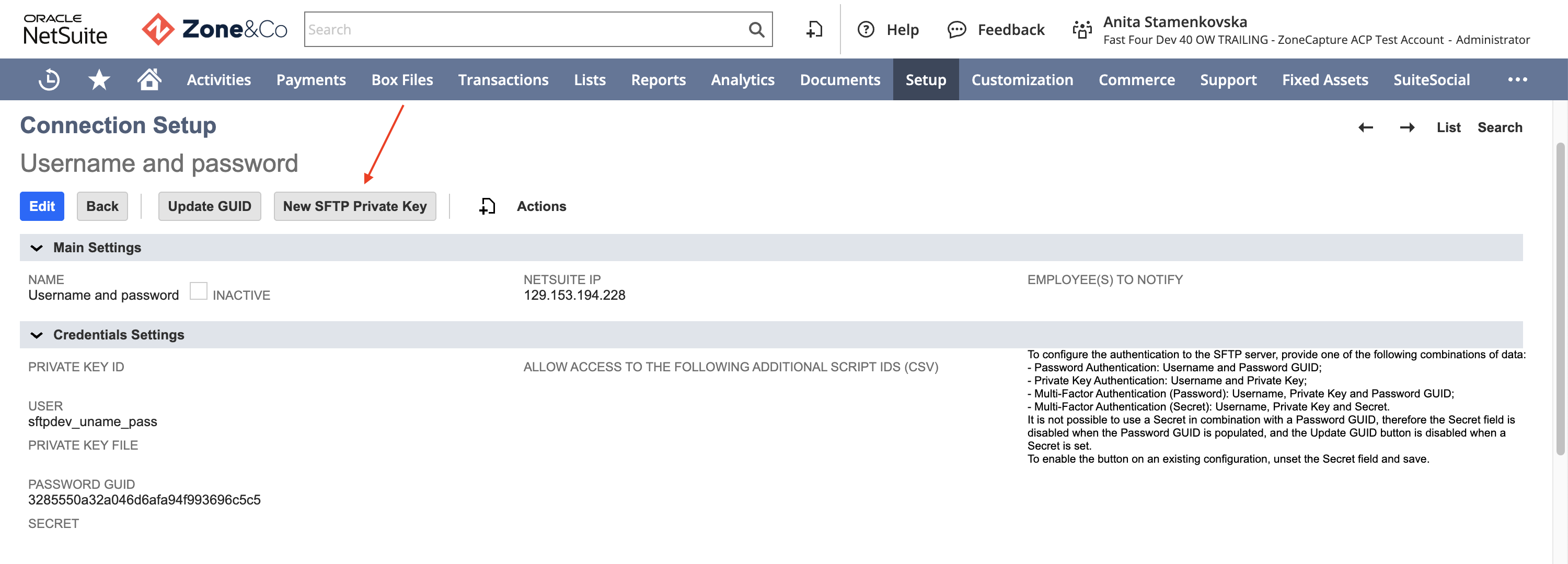Open the Reports menu
Image resolution: width=1568 pixels, height=564 pixels.
click(x=658, y=80)
